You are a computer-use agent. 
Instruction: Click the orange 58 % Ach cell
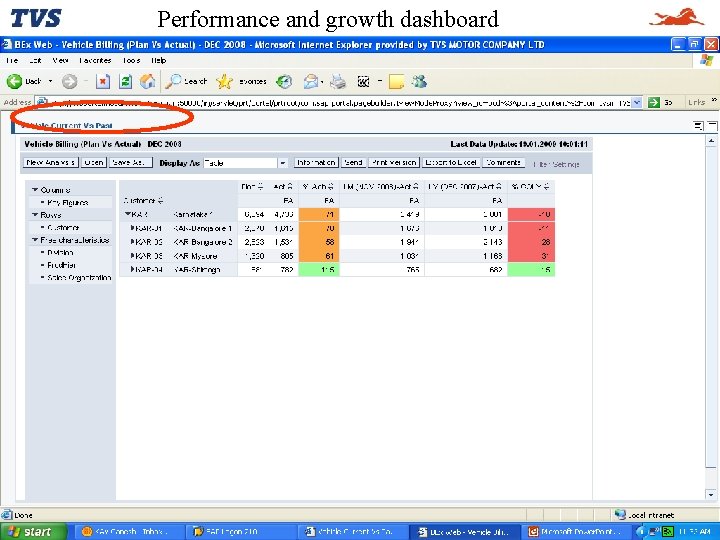tap(319, 242)
